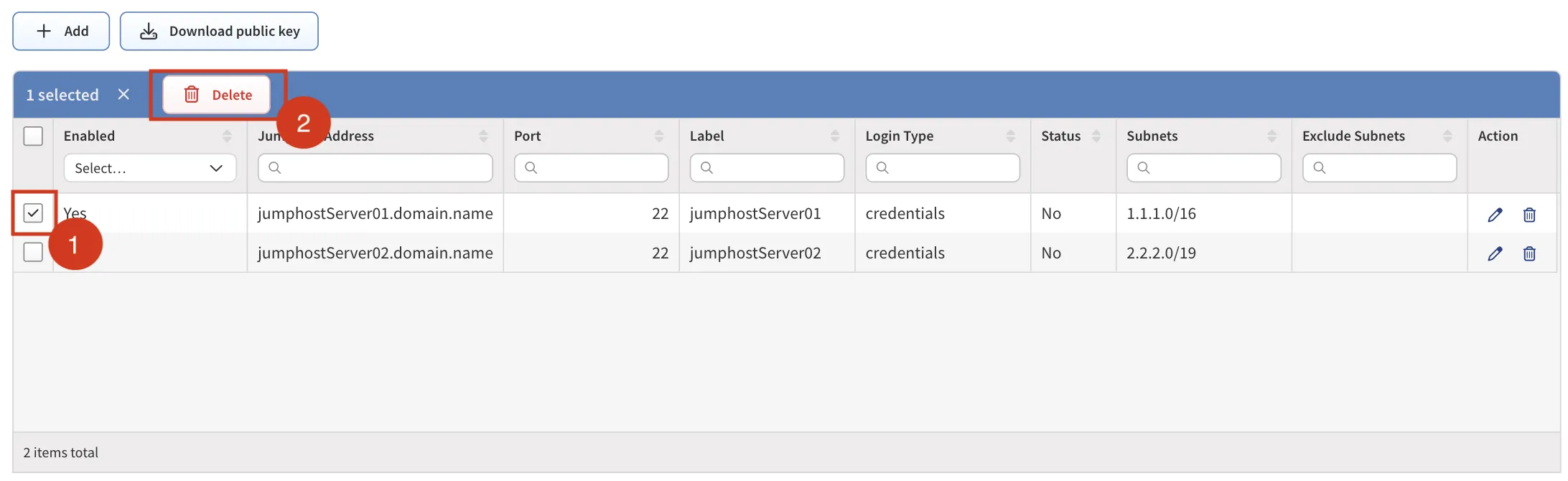Screen dimensions: 1568x481
Task: Delete jumphostServer02 using its trash icon
Action: 1529,253
